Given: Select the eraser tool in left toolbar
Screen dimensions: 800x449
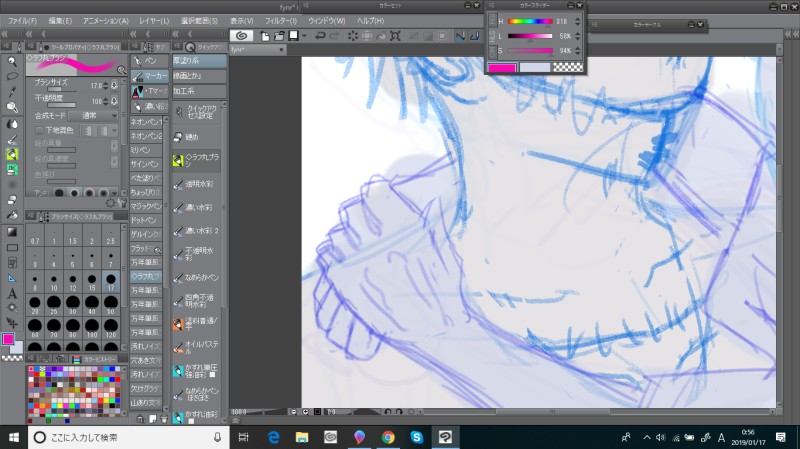Looking at the screenshot, I should 12,200.
